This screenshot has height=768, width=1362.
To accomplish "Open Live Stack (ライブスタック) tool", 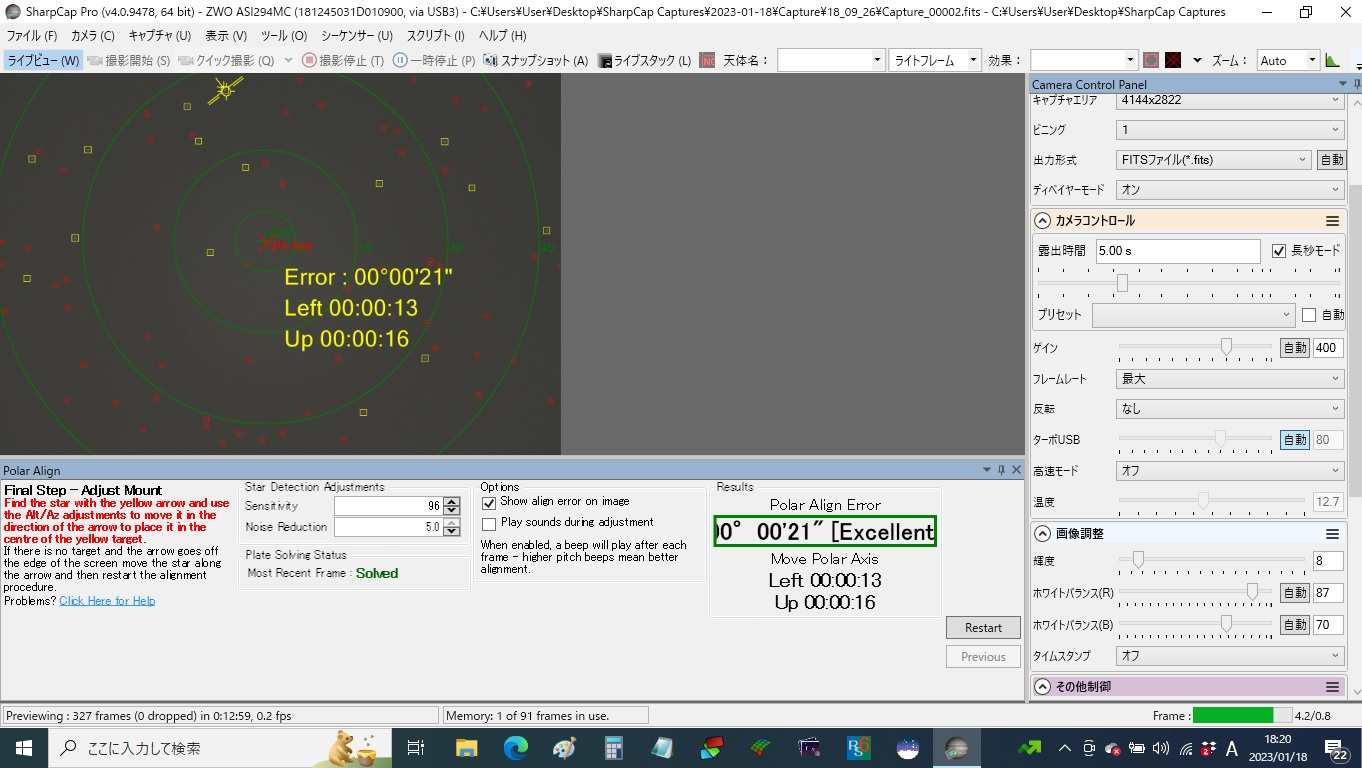I will pyautogui.click(x=645, y=60).
